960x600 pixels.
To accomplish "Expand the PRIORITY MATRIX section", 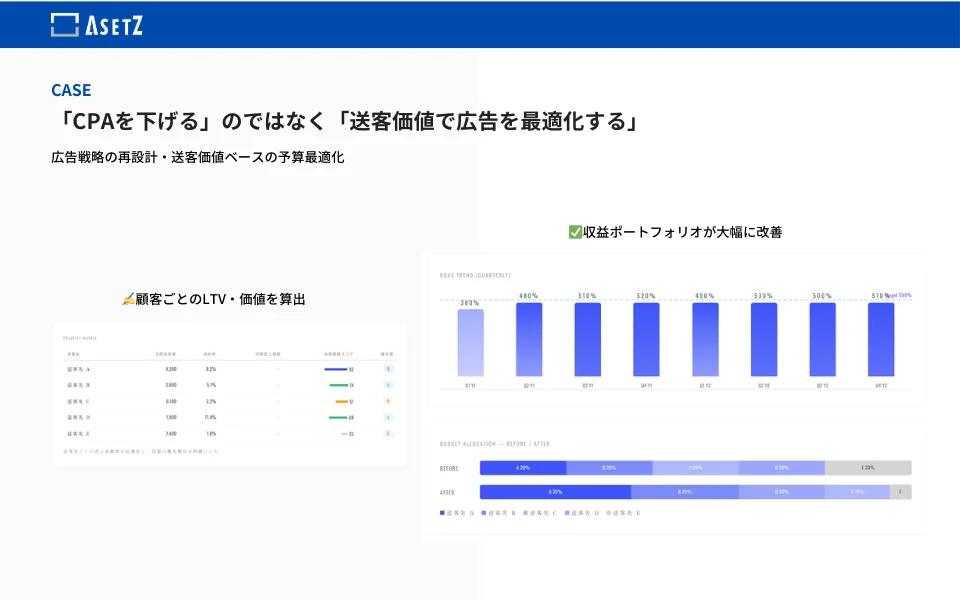I will point(78,336).
